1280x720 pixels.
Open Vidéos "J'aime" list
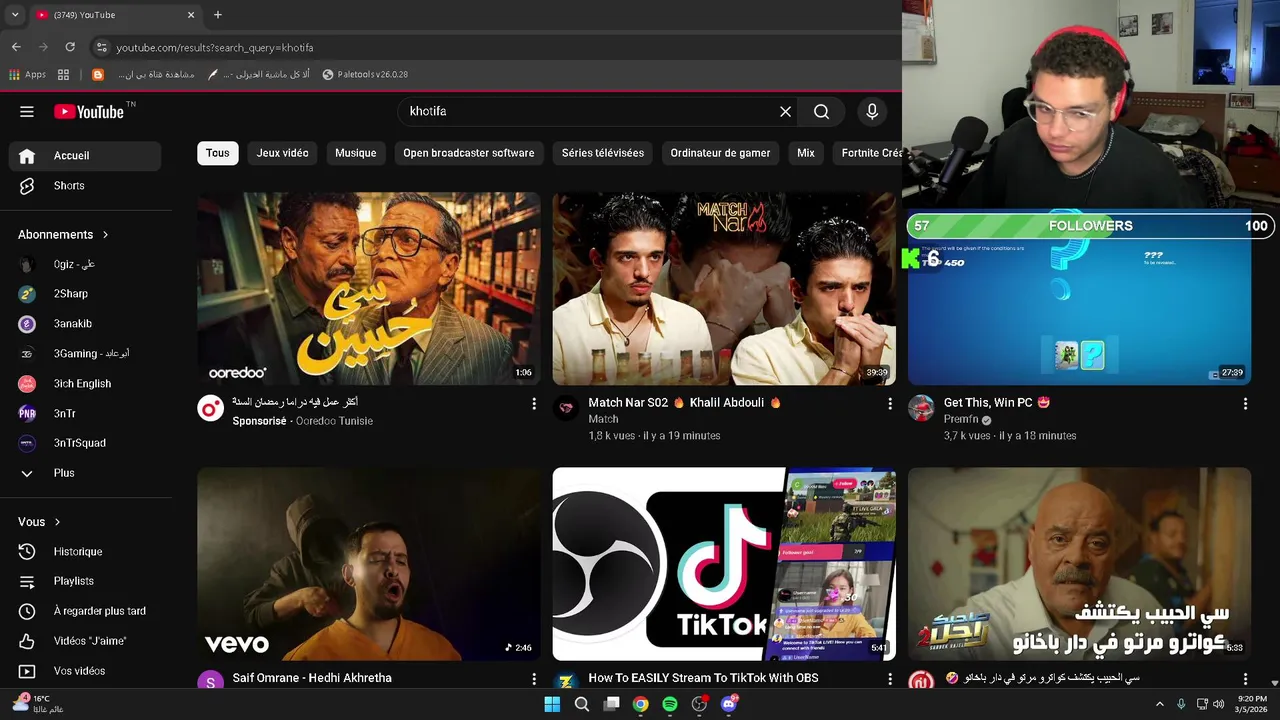[x=85, y=641]
